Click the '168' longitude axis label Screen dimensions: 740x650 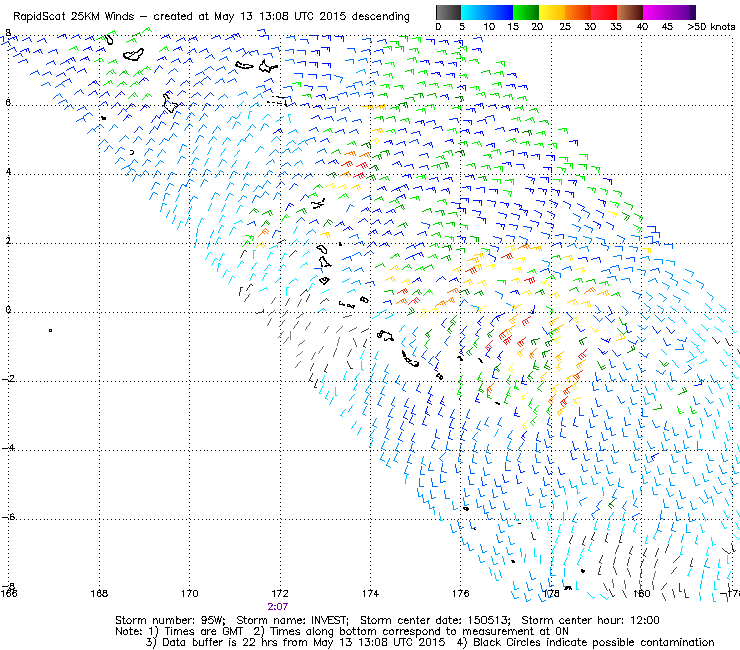[x=99, y=593]
